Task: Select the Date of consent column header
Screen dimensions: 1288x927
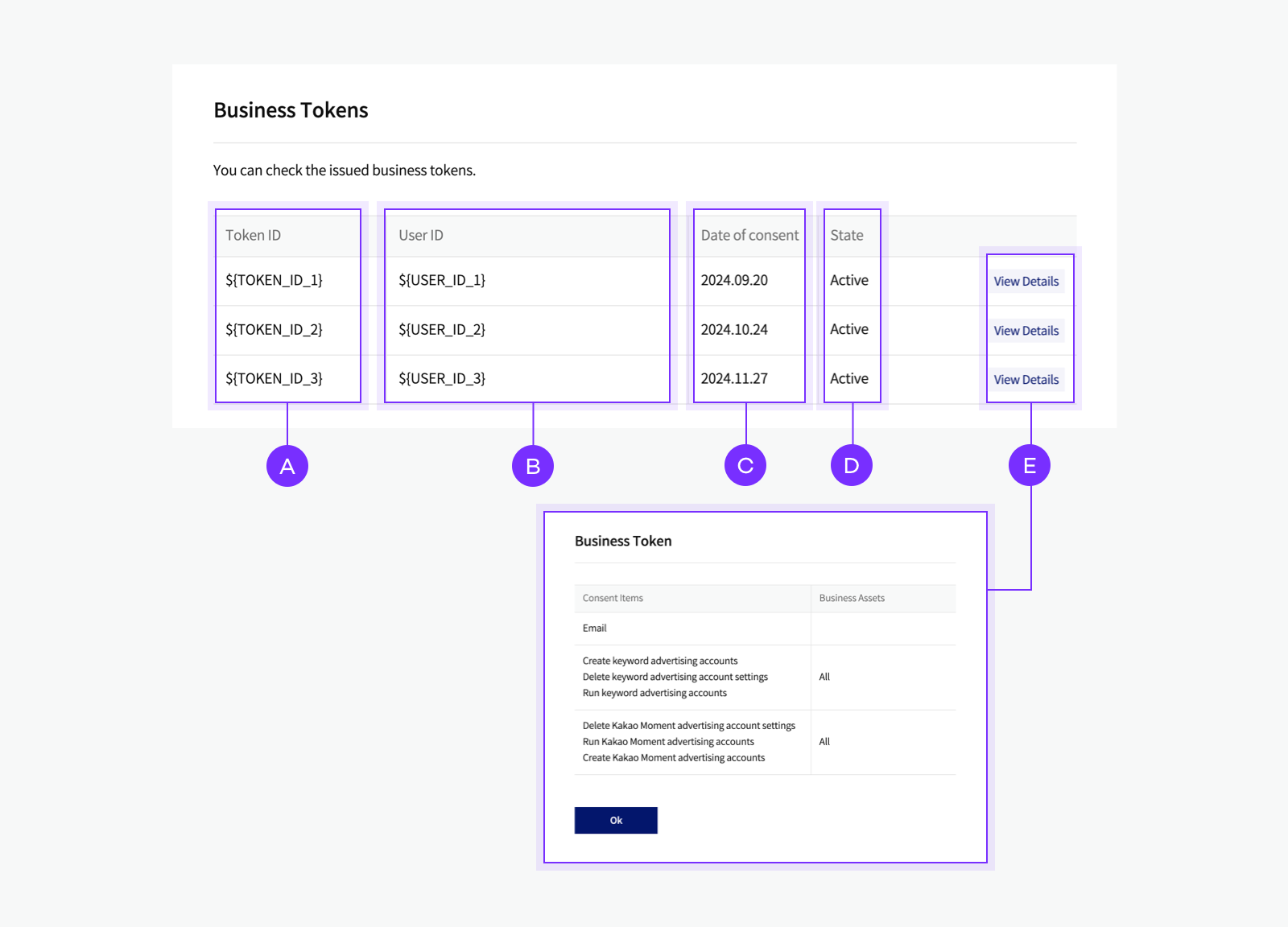Action: 749,235
